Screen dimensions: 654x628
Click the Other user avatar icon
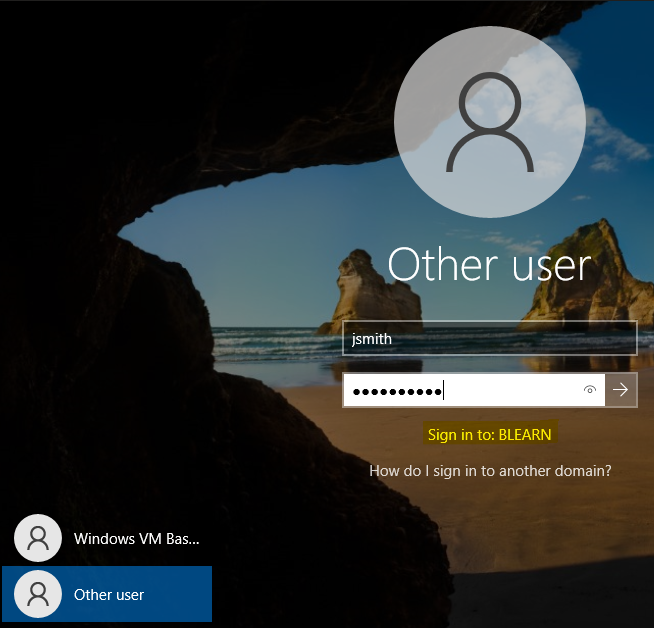pyautogui.click(x=38, y=594)
